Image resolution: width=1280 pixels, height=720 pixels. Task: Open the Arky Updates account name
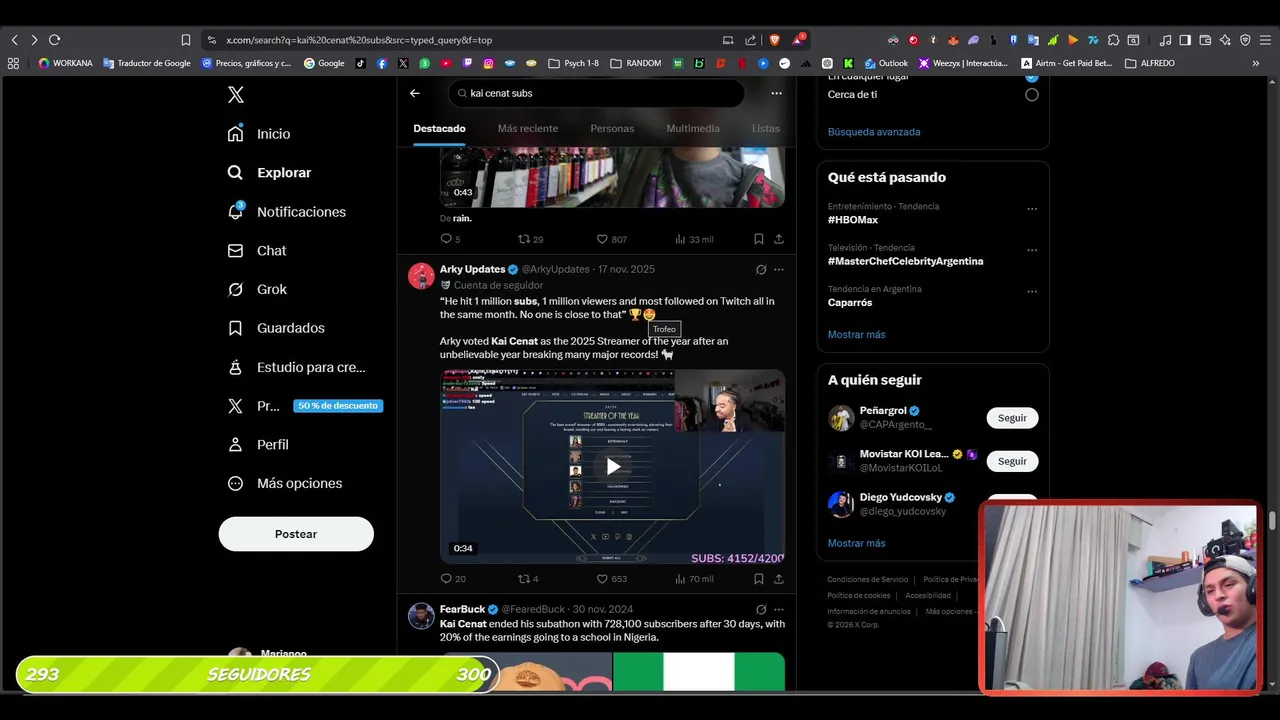tap(472, 269)
